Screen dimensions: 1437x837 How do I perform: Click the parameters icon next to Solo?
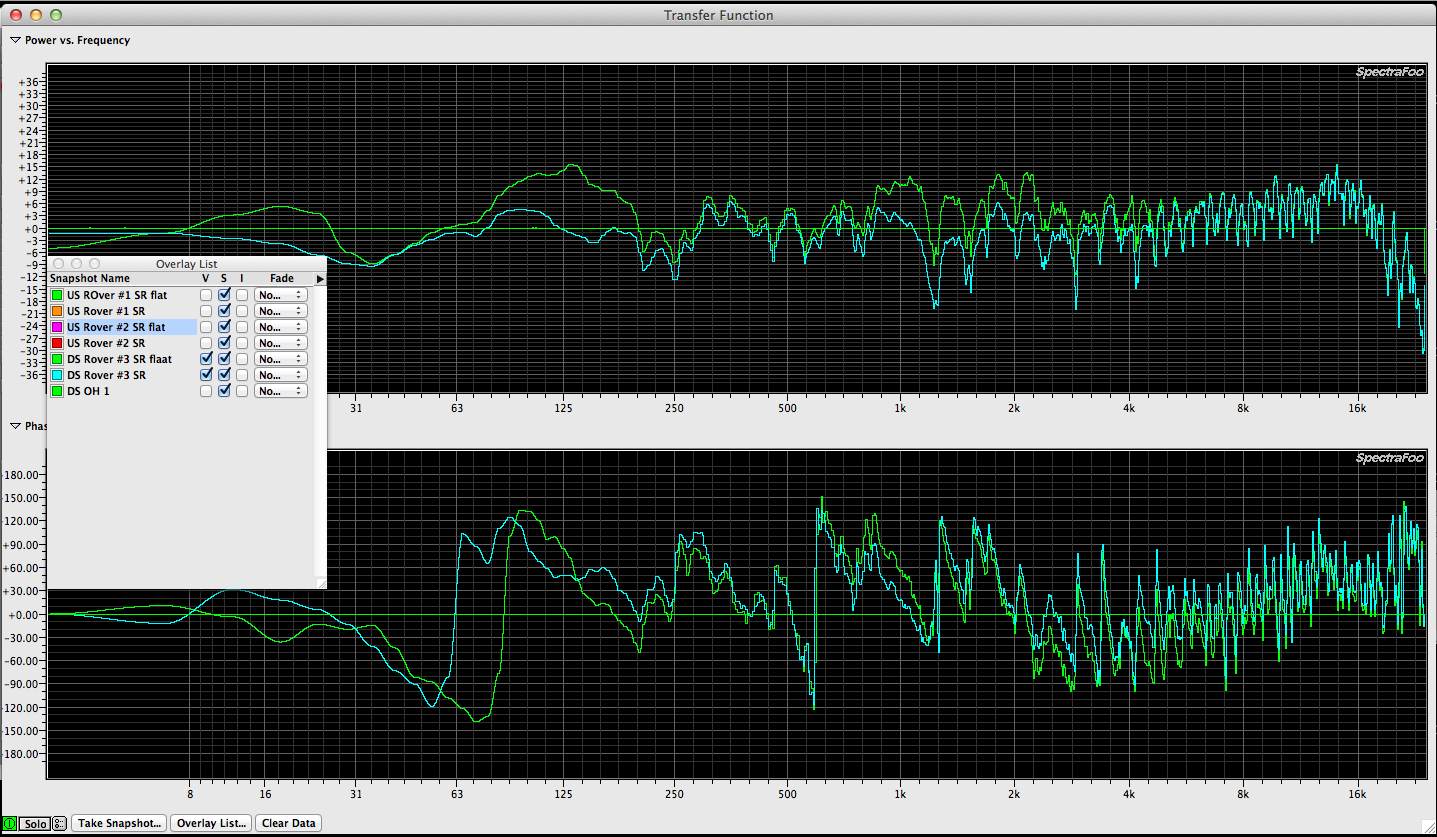(x=59, y=824)
